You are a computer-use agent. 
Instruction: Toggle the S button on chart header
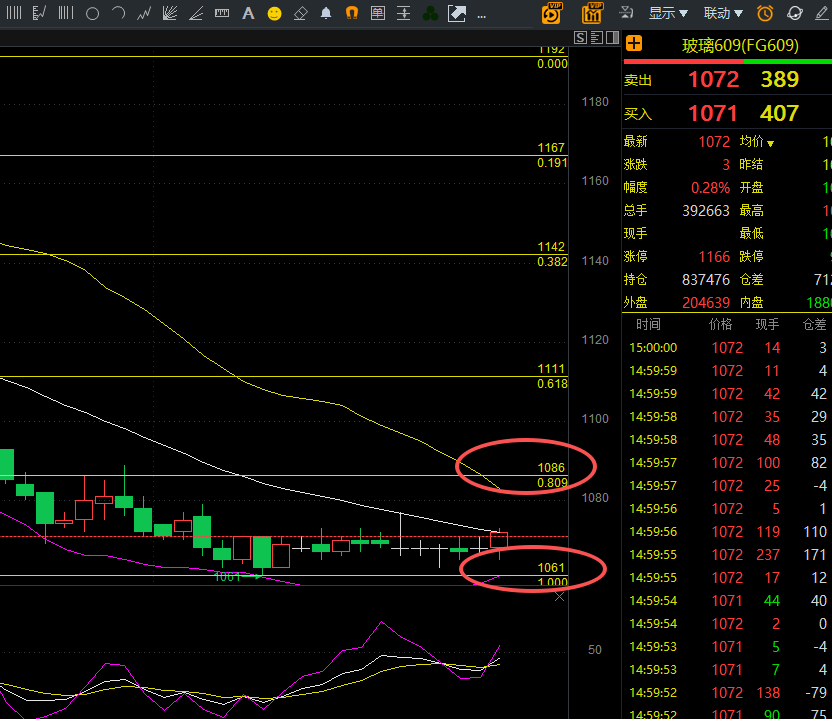tap(580, 38)
